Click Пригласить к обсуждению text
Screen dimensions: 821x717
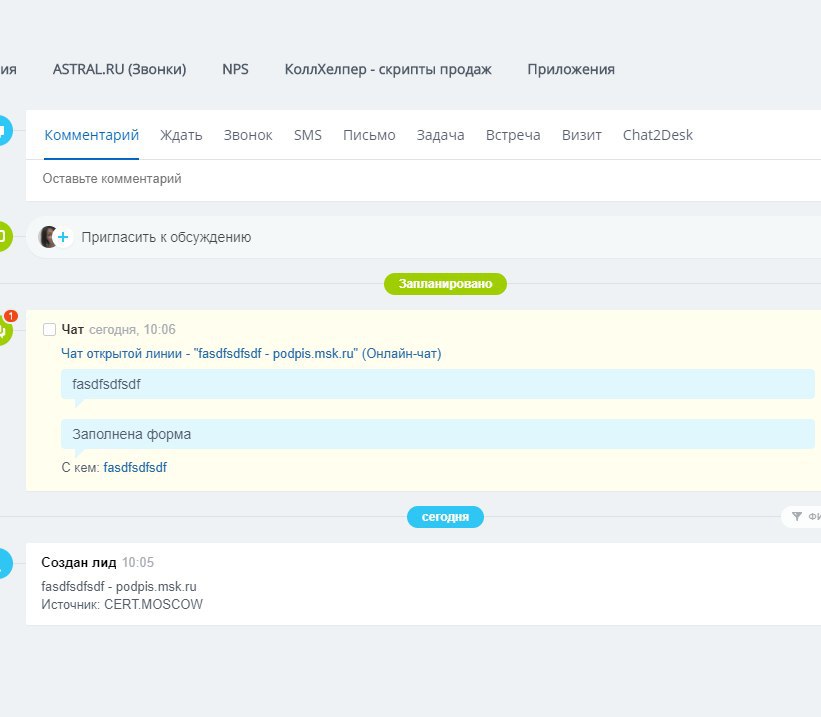point(166,237)
